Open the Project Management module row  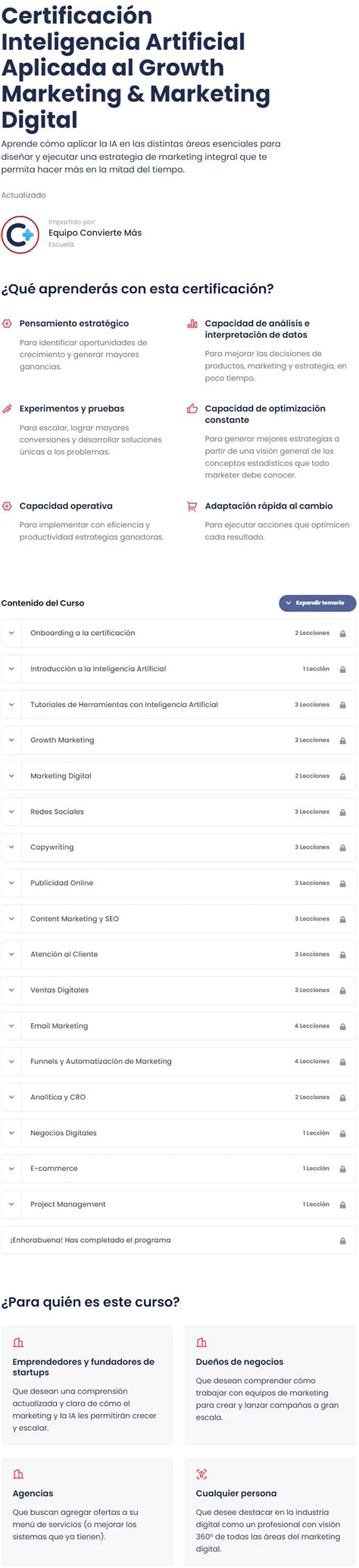179,1204
